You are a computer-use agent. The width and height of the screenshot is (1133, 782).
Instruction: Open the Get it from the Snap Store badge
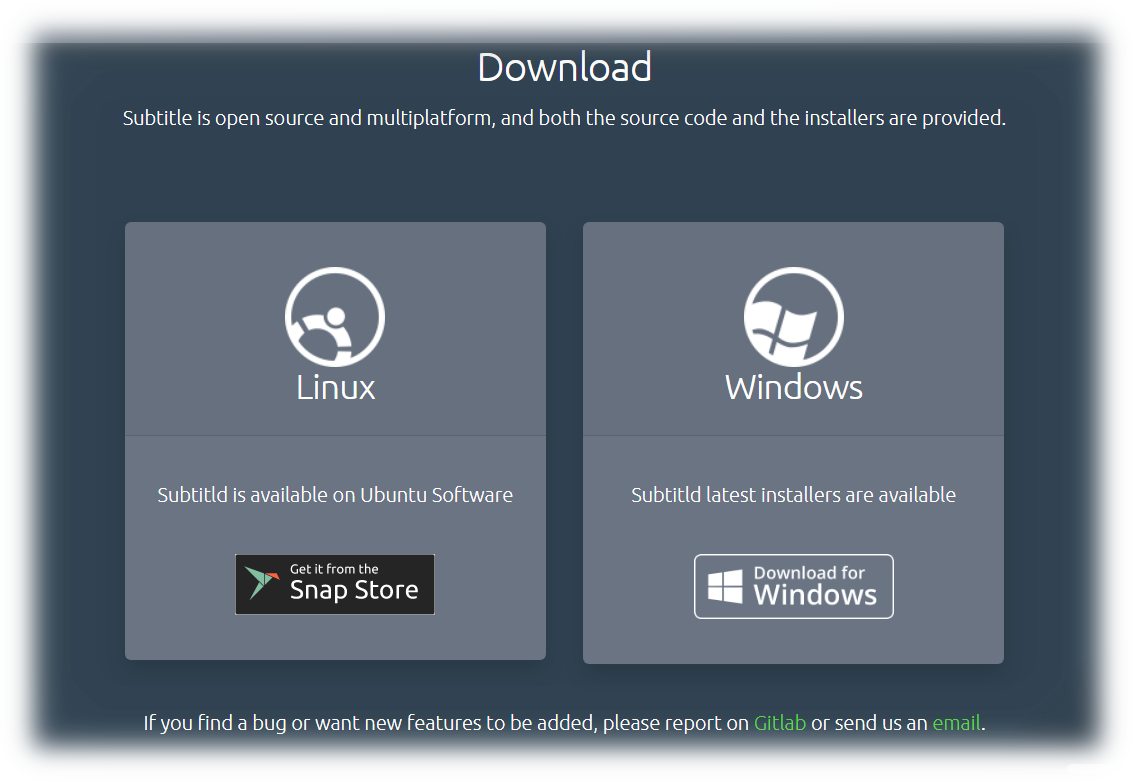(x=335, y=585)
